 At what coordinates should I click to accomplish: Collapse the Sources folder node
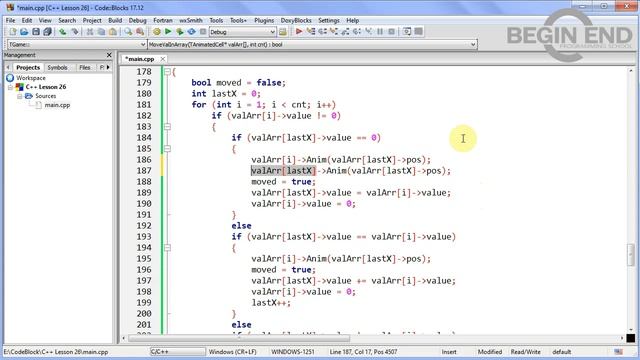(20, 96)
